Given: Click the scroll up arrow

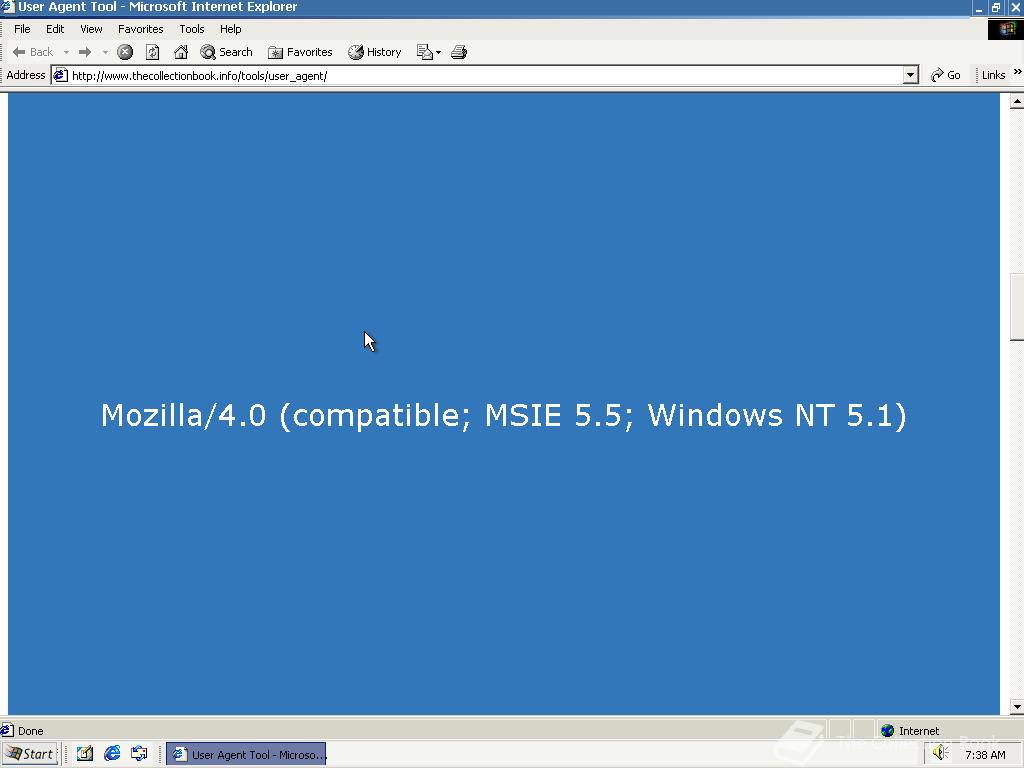Looking at the screenshot, I should pos(1017,101).
